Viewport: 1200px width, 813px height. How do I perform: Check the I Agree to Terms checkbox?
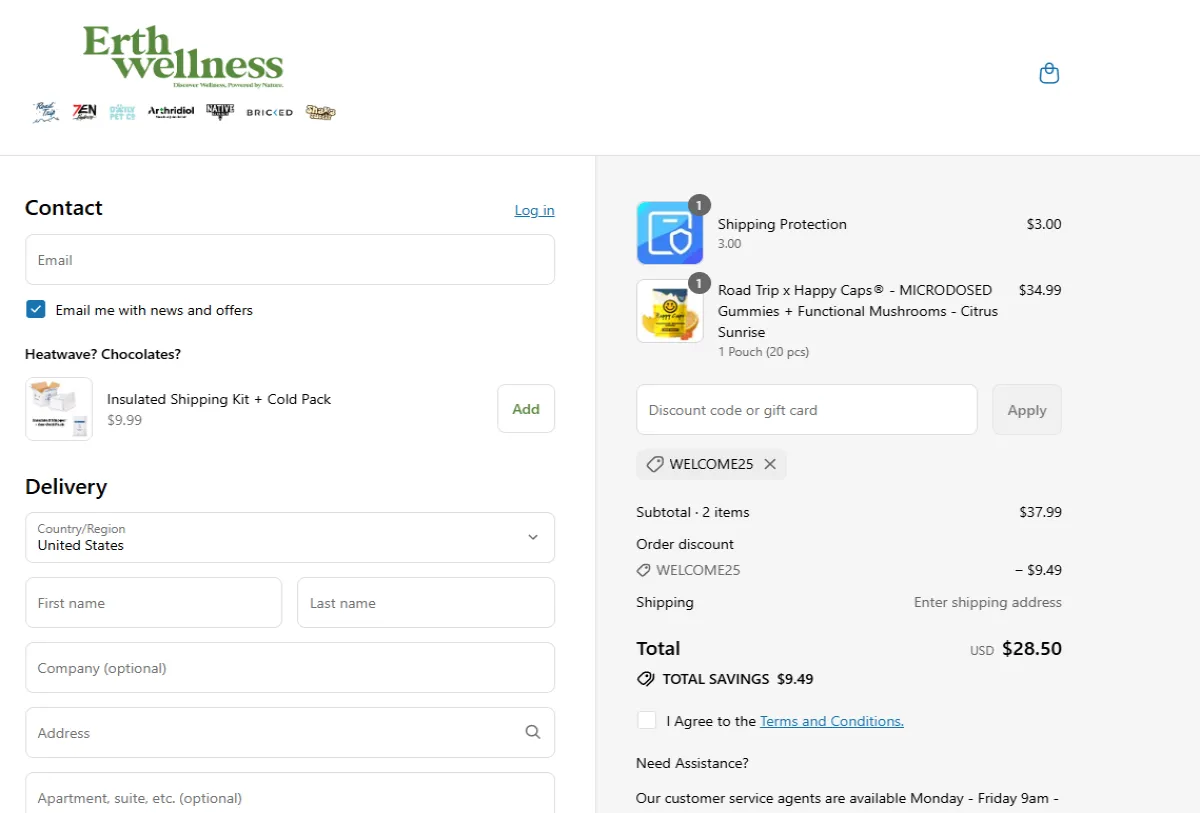[647, 720]
